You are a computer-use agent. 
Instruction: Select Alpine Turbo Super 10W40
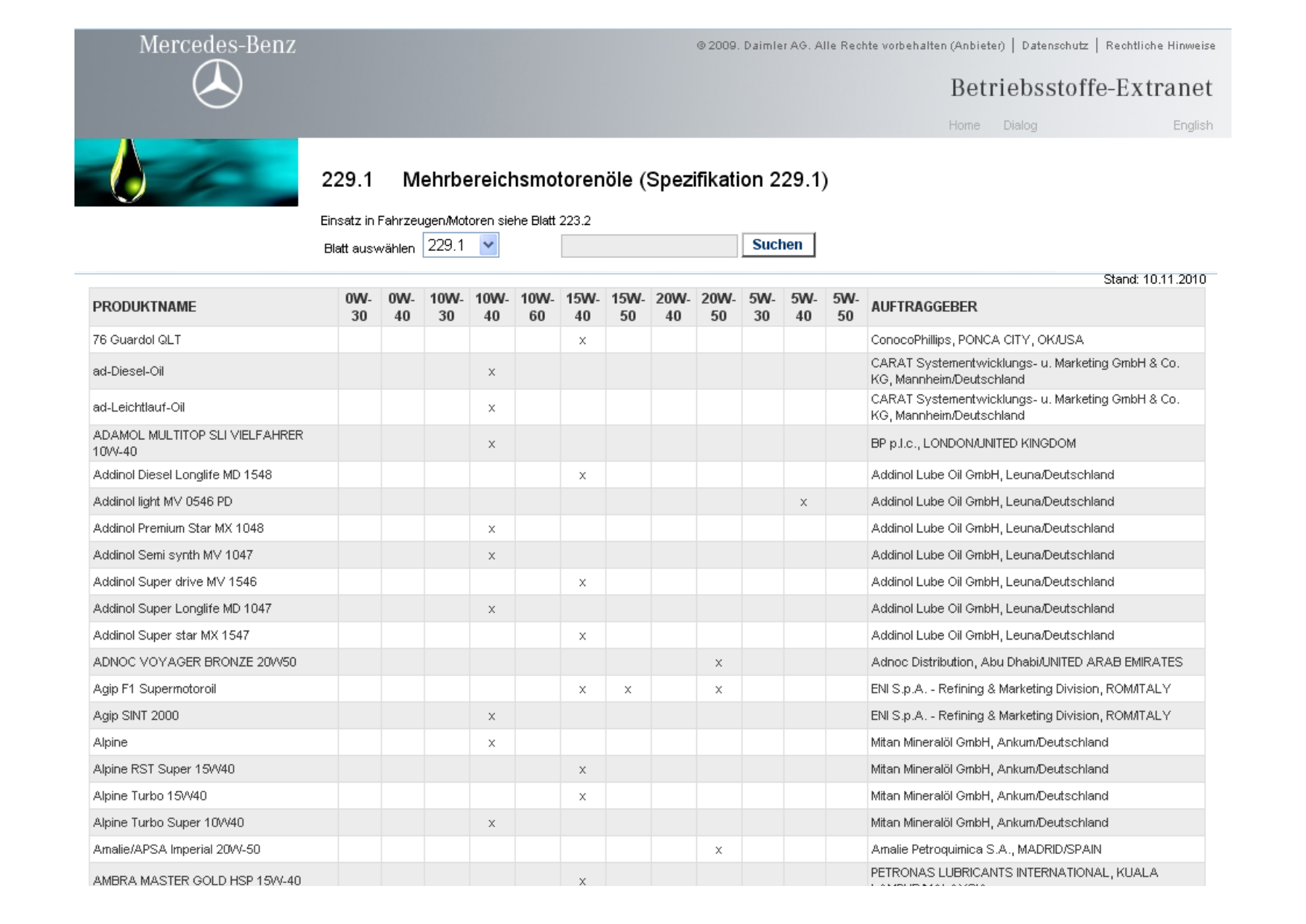pyautogui.click(x=168, y=823)
